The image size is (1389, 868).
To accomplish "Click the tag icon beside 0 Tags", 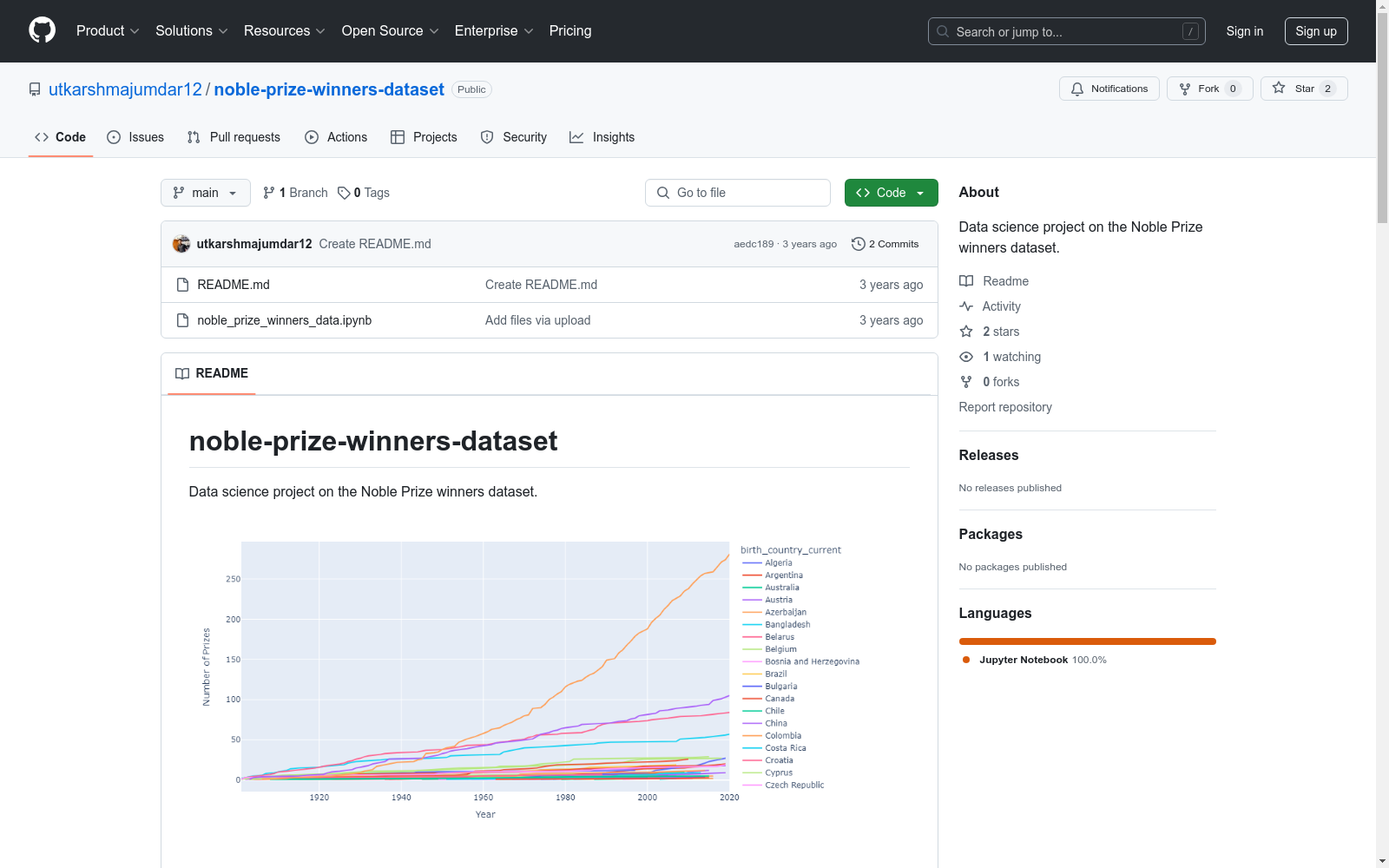I will click(344, 193).
